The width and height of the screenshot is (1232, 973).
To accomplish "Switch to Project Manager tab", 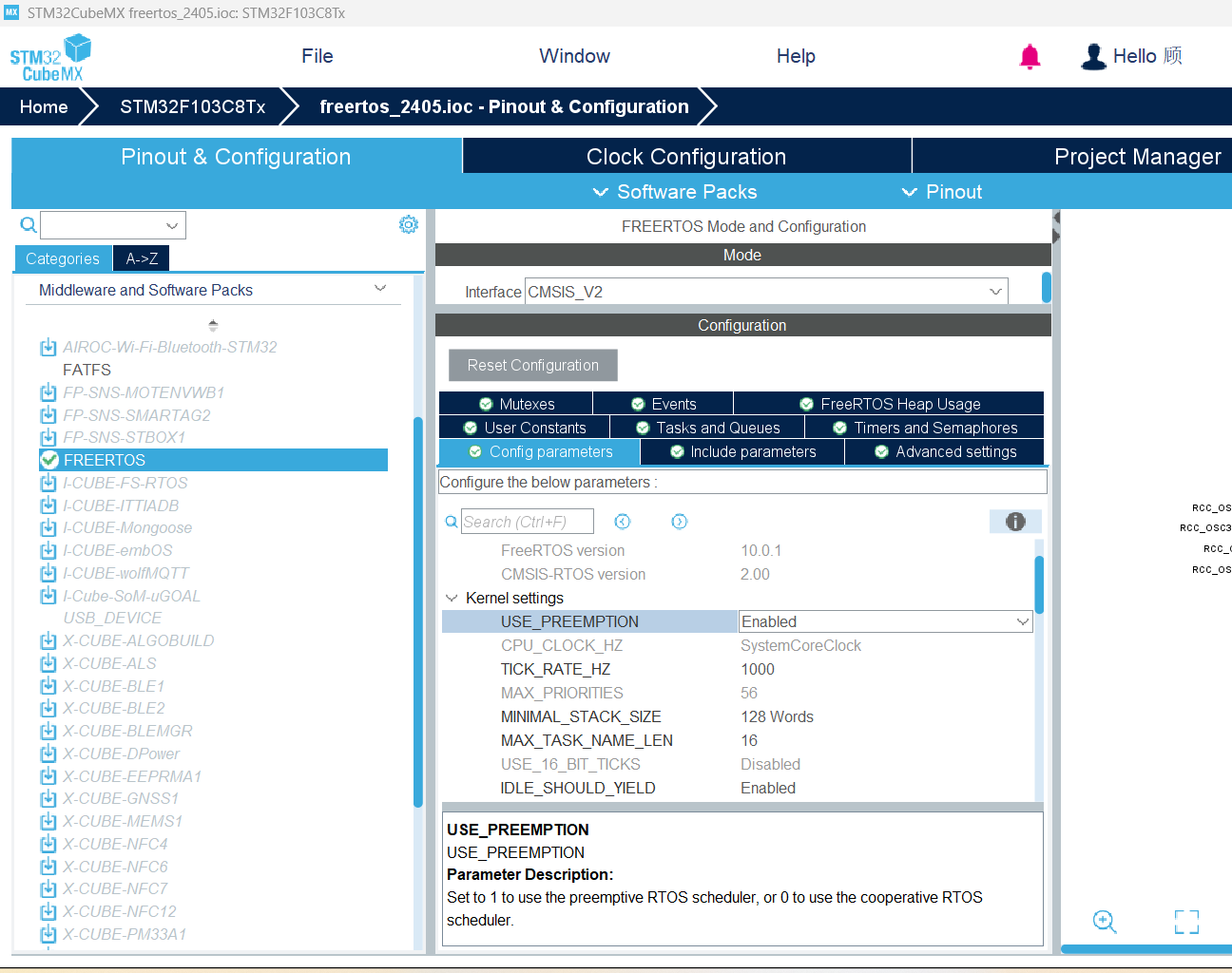I will pos(1072,156).
